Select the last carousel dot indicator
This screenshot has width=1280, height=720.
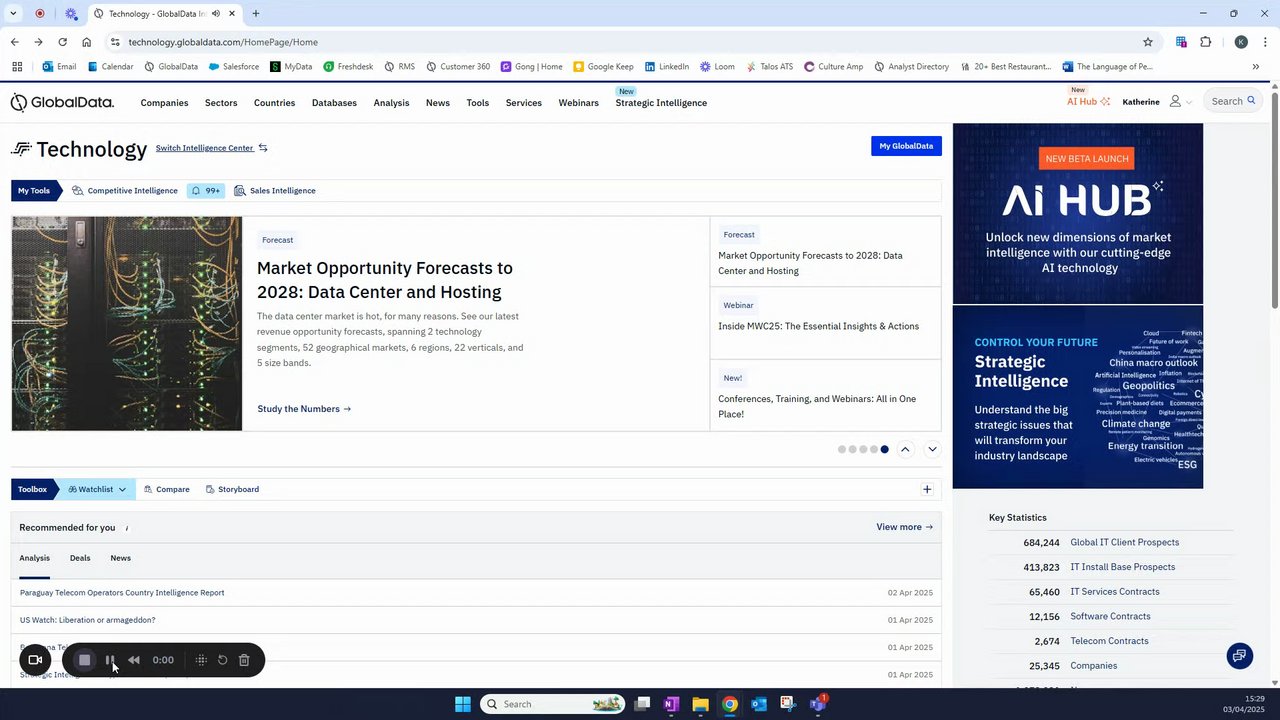pos(884,449)
